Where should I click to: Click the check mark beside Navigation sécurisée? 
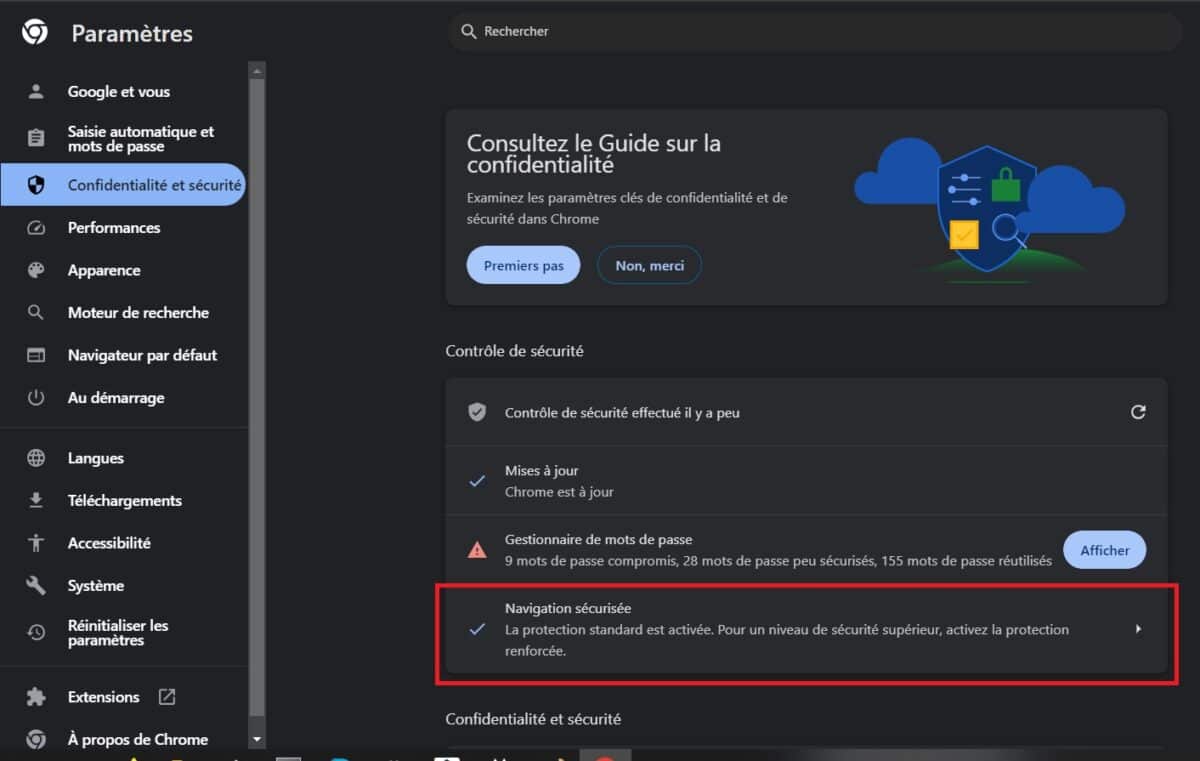(477, 629)
